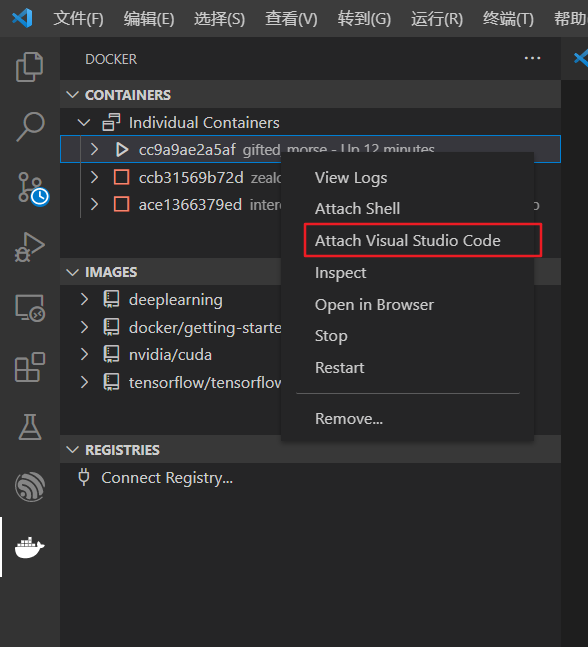Select the deeplearning image label

tap(175, 300)
